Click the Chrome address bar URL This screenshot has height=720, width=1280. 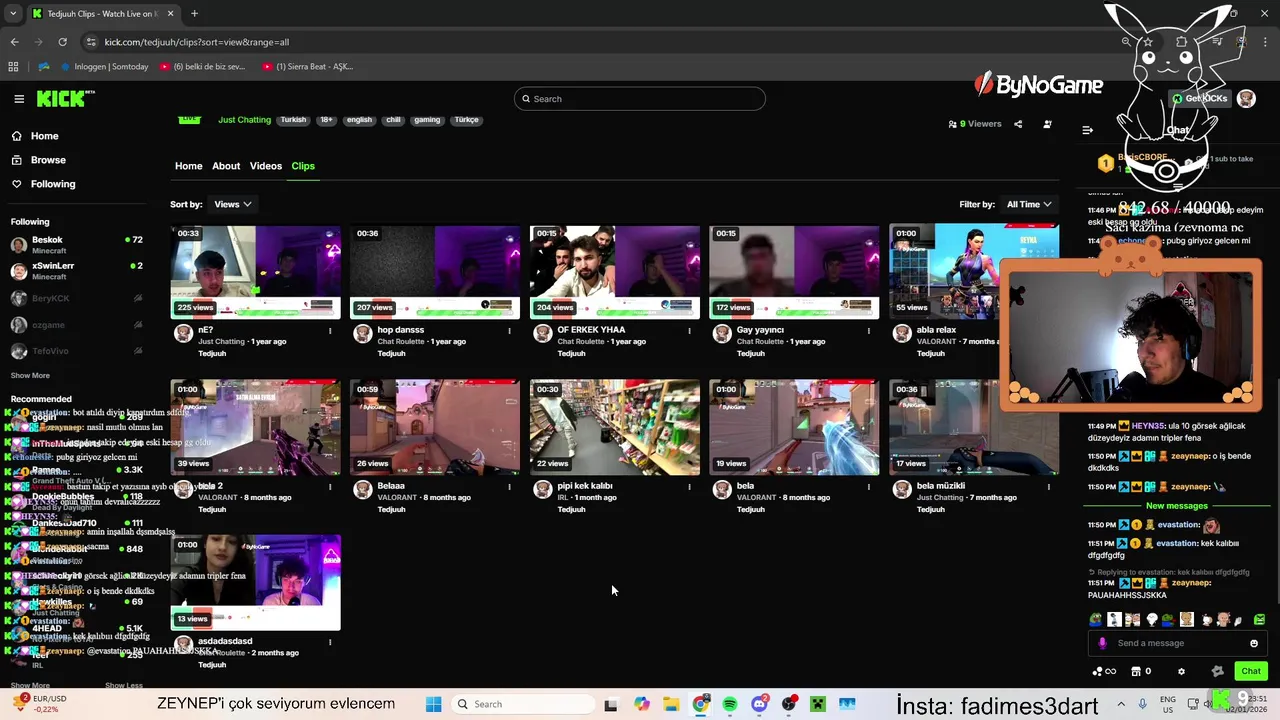(x=197, y=42)
